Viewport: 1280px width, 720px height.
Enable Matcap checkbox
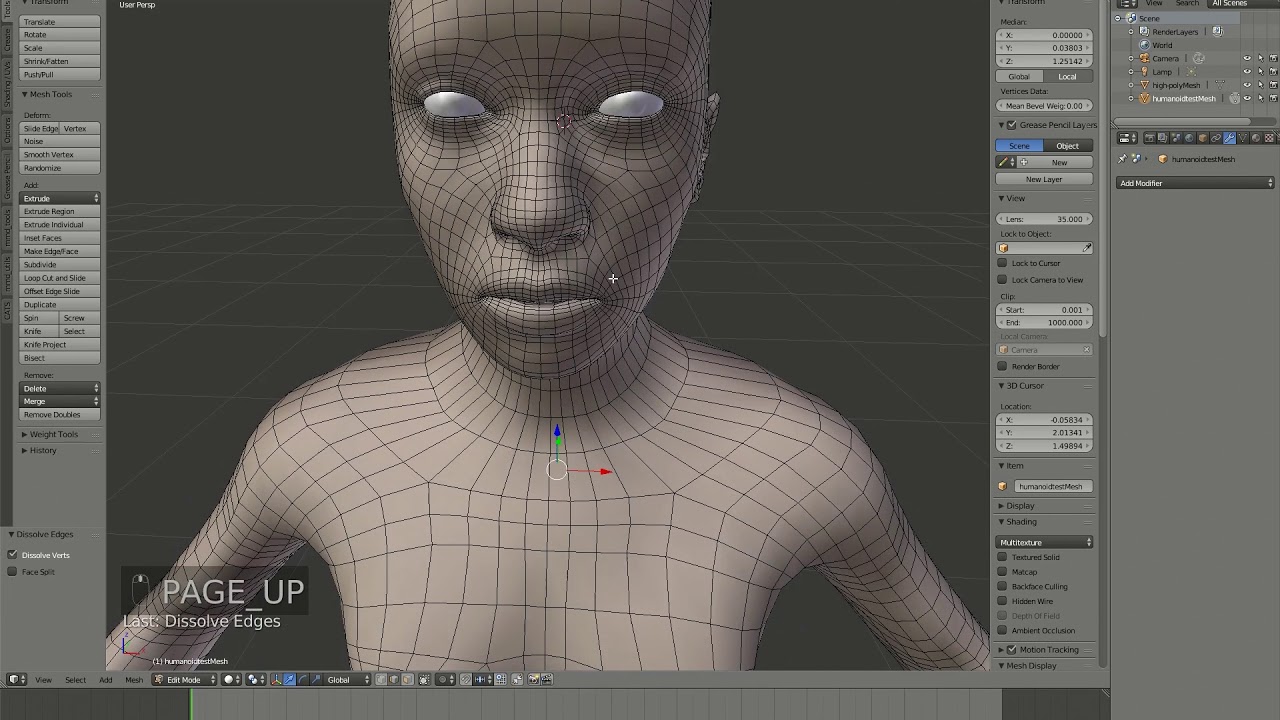pyautogui.click(x=1002, y=572)
